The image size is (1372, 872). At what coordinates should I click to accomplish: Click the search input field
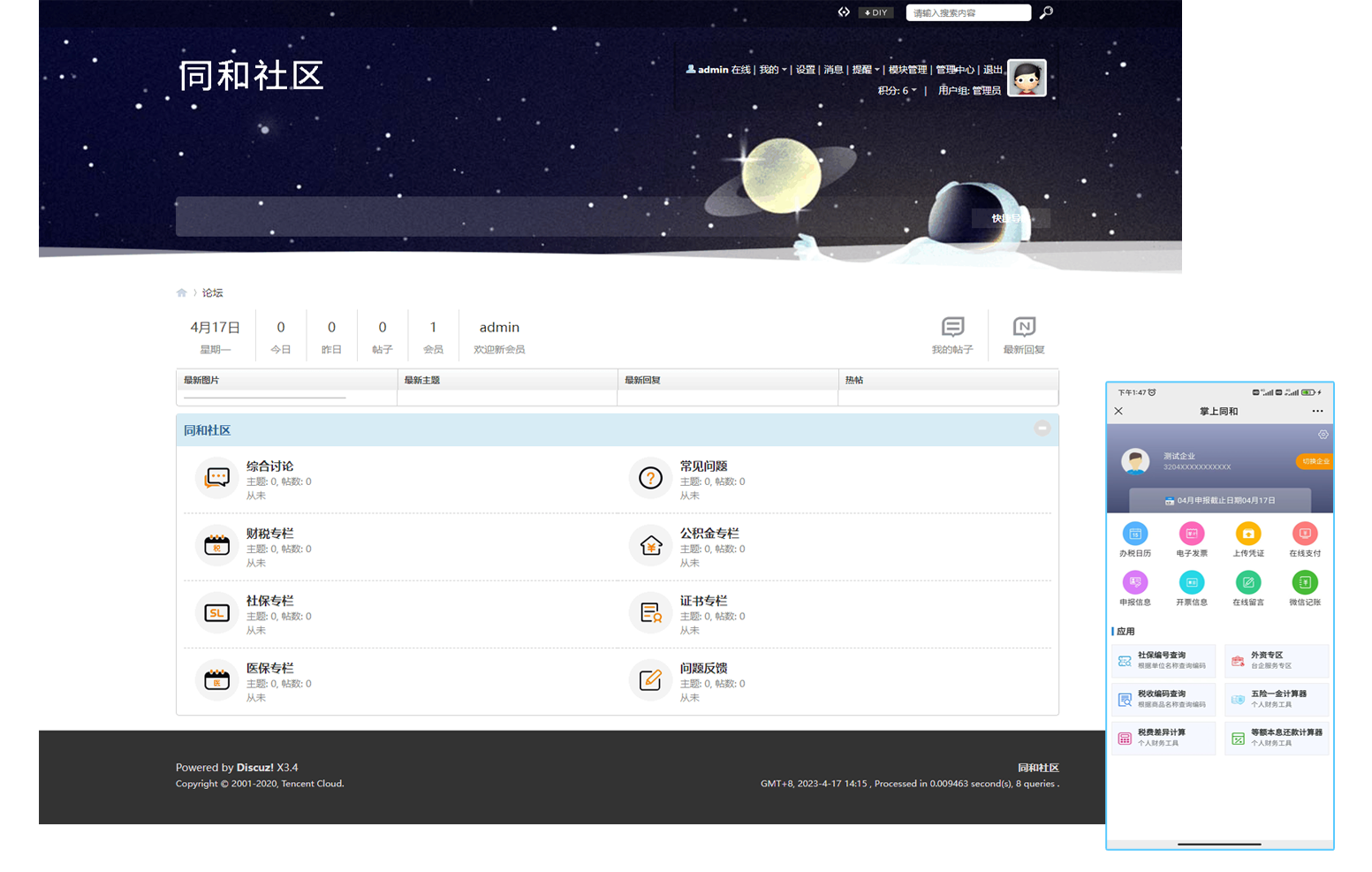point(967,12)
